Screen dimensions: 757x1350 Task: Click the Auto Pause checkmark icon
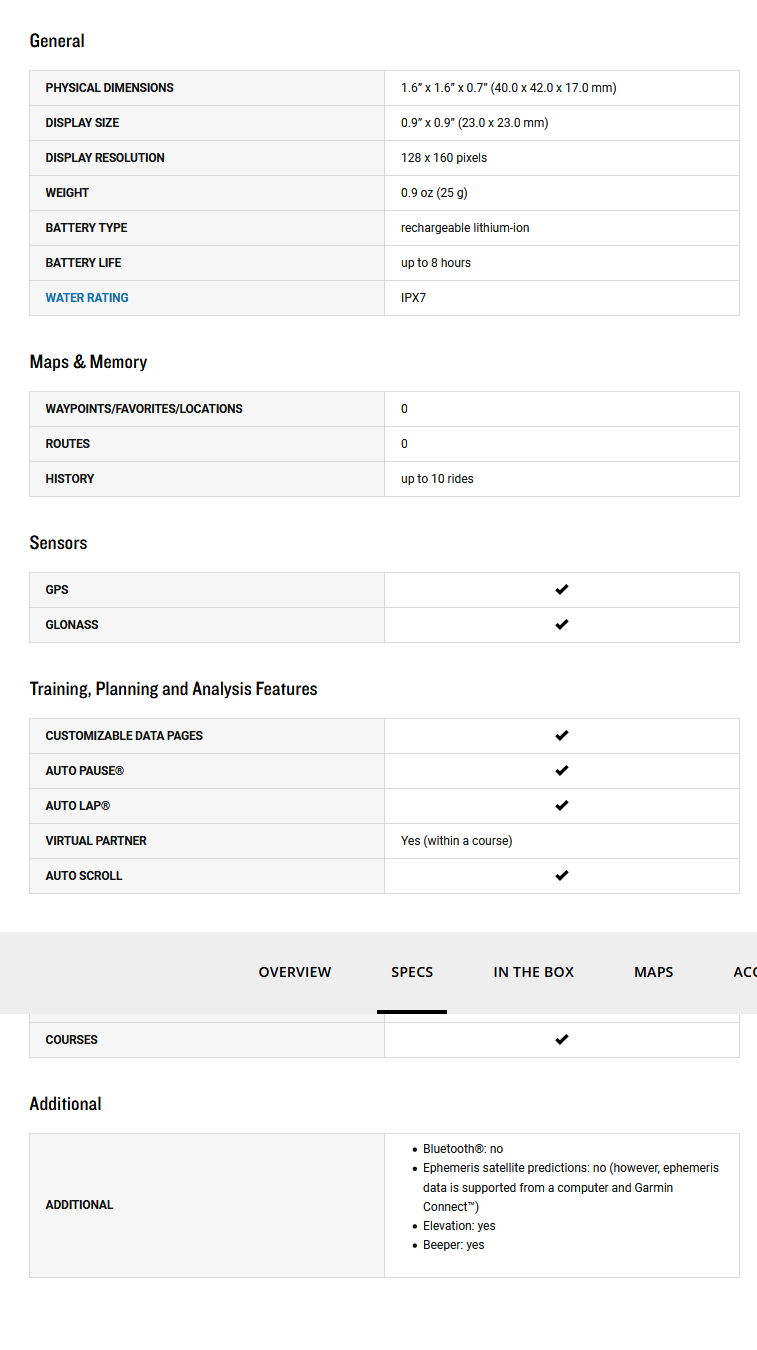561,771
